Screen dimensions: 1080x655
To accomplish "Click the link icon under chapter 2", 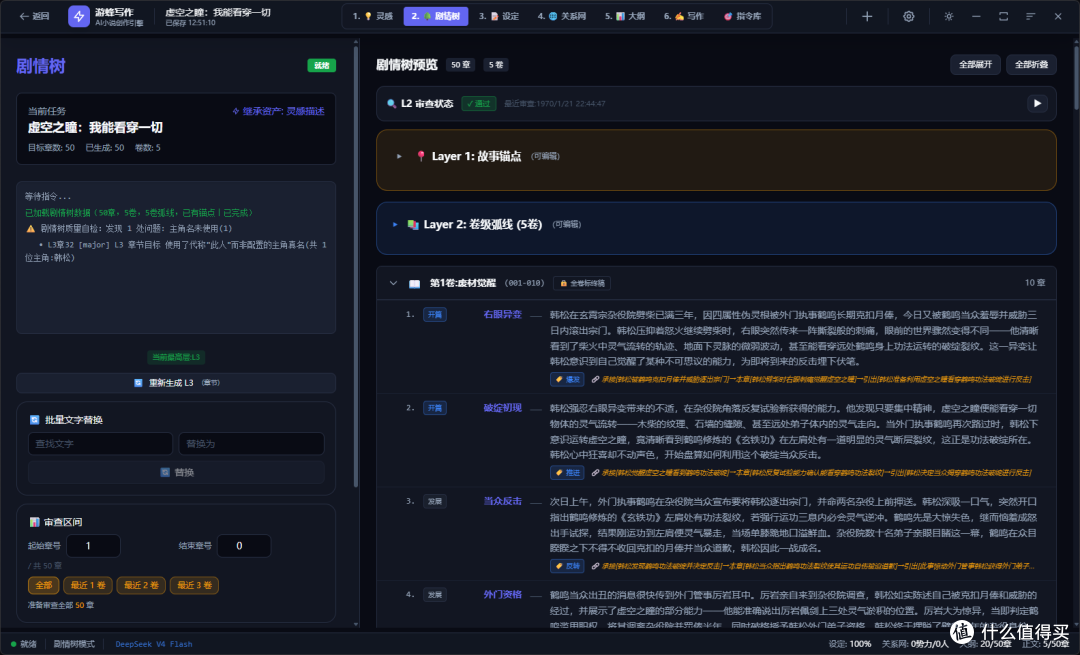I will (x=595, y=472).
